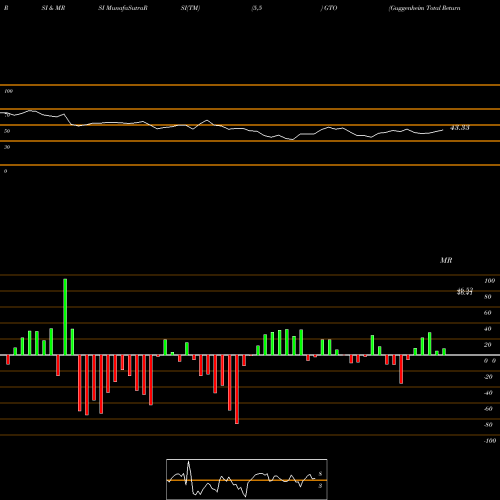Click the -40 label on MR axis

pos(488,393)
